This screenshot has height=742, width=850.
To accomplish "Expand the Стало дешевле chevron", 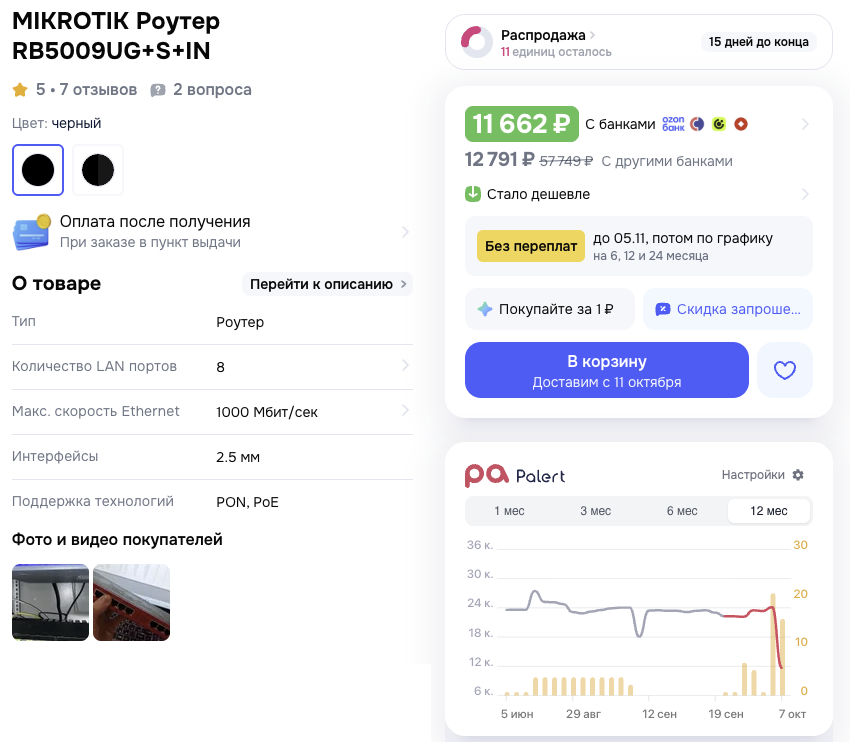I will (x=806, y=194).
